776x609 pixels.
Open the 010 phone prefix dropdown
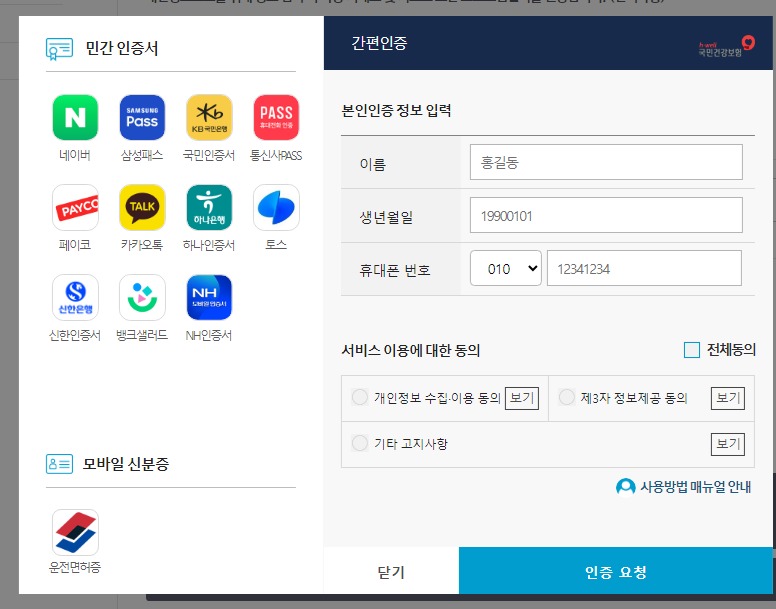[x=506, y=268]
